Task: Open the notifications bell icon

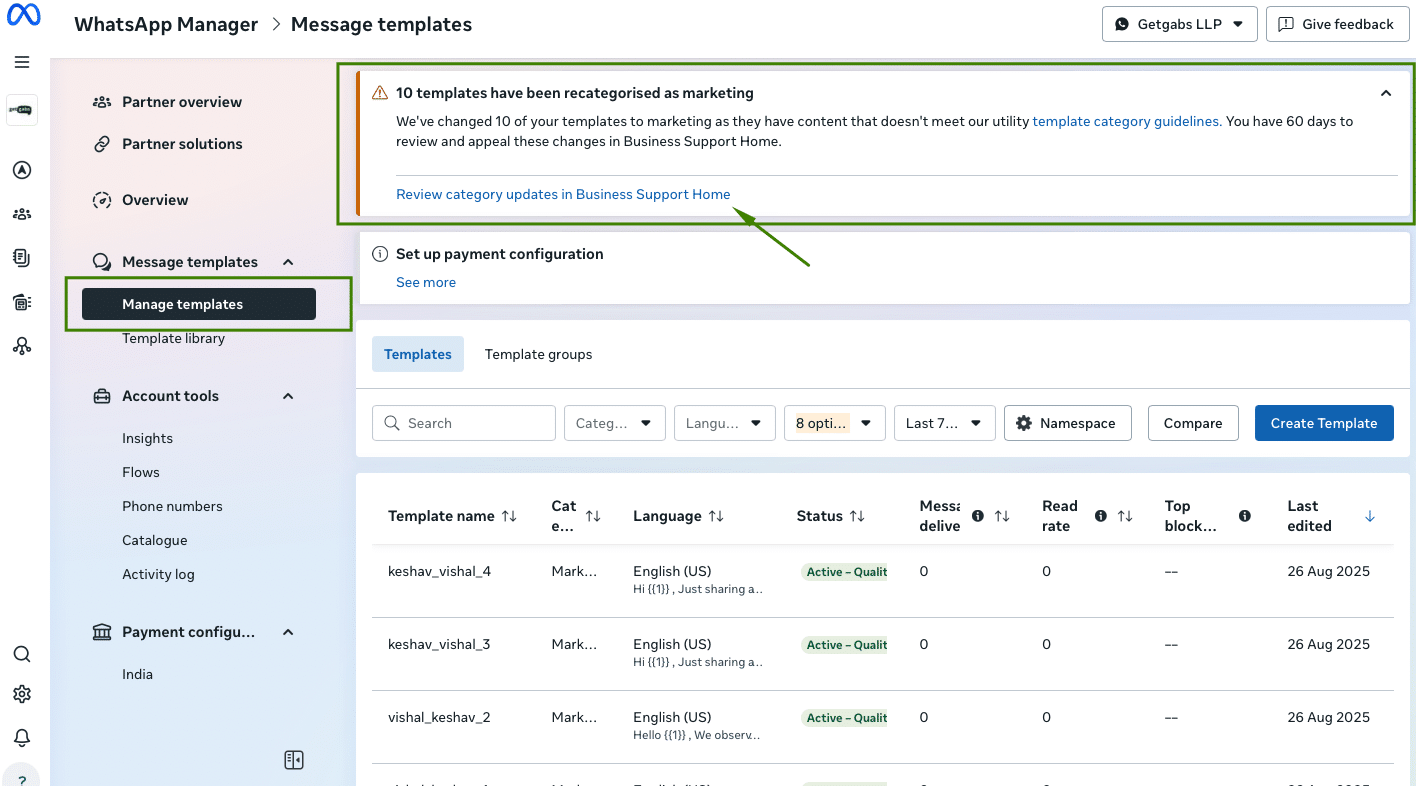Action: [22, 738]
